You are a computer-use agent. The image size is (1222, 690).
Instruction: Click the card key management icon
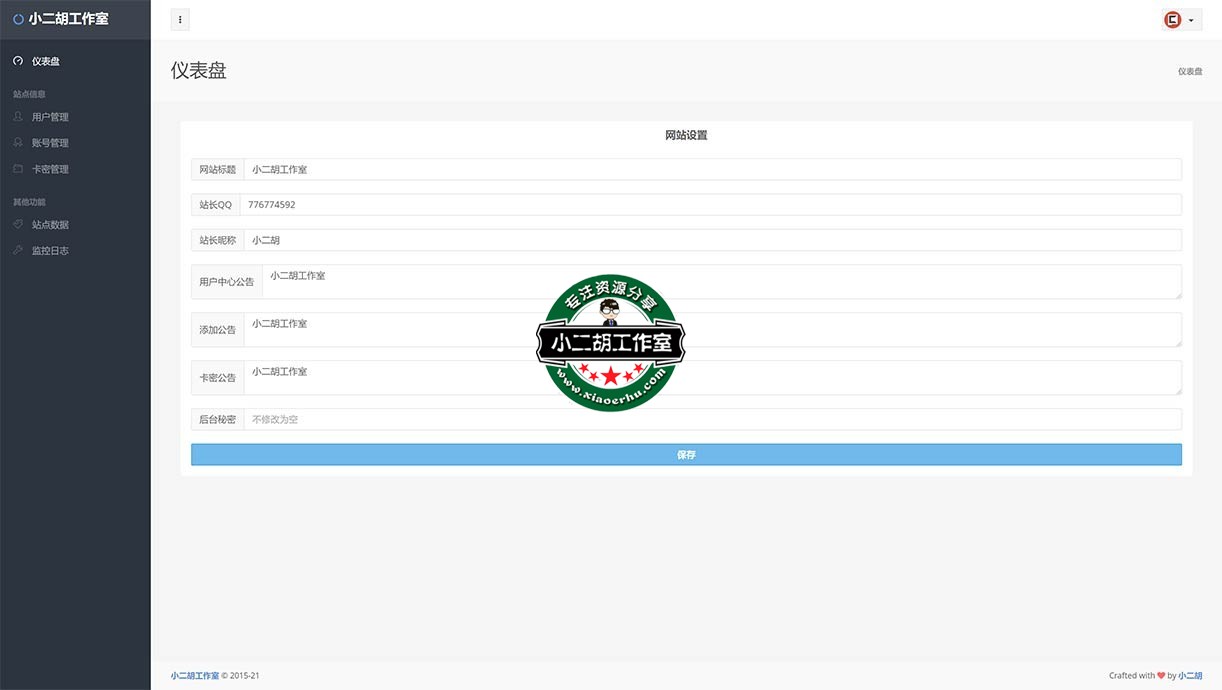point(18,169)
